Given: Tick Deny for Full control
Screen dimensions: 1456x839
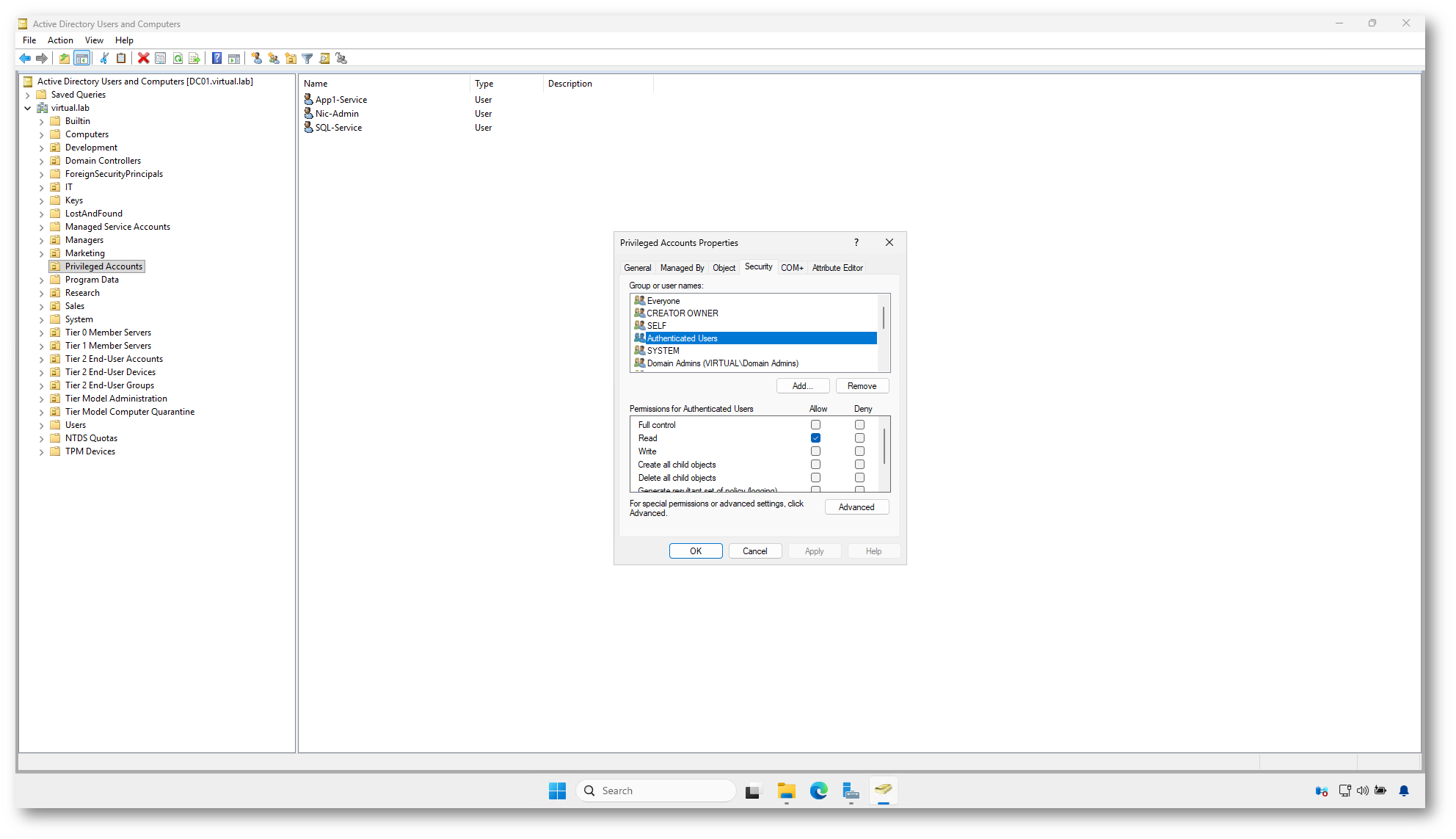Looking at the screenshot, I should [x=859, y=425].
